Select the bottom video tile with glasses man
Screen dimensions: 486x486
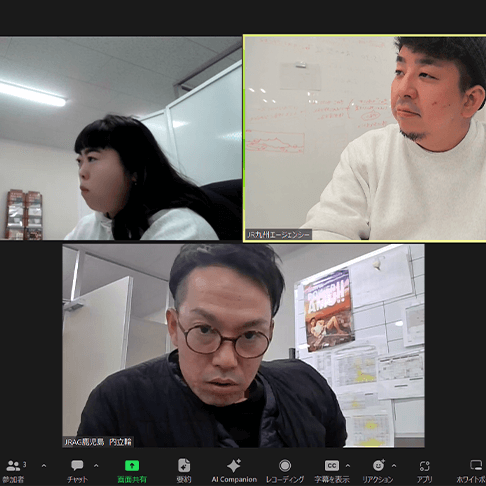coord(243,346)
